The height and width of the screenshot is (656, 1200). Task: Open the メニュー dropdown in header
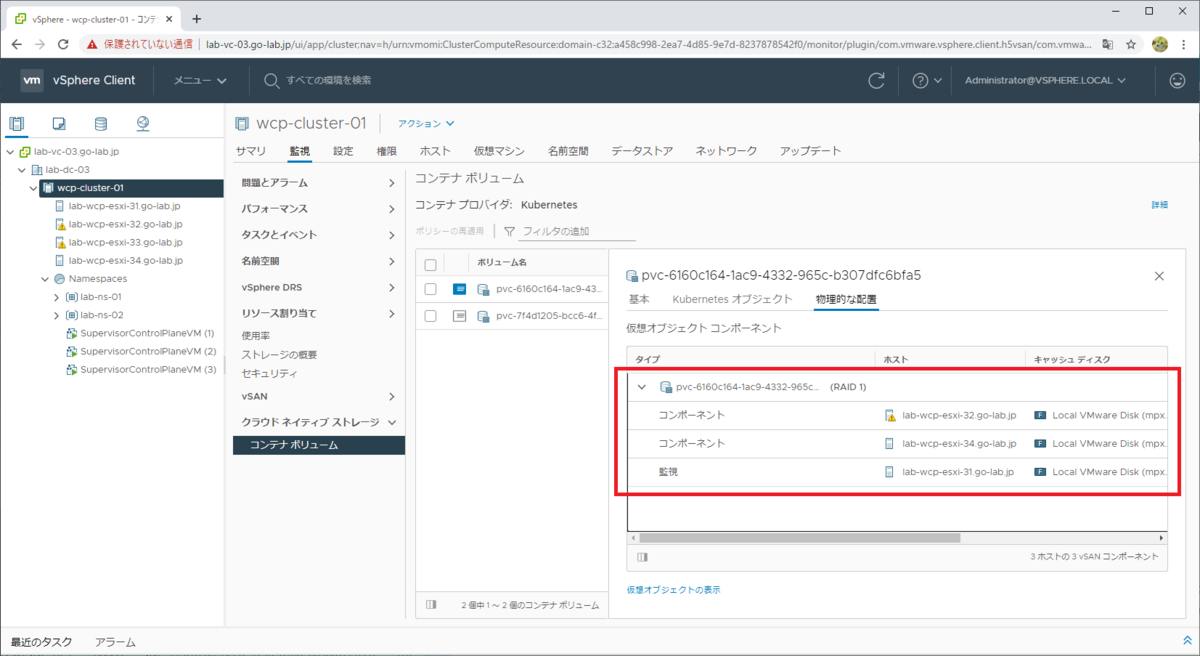point(200,80)
